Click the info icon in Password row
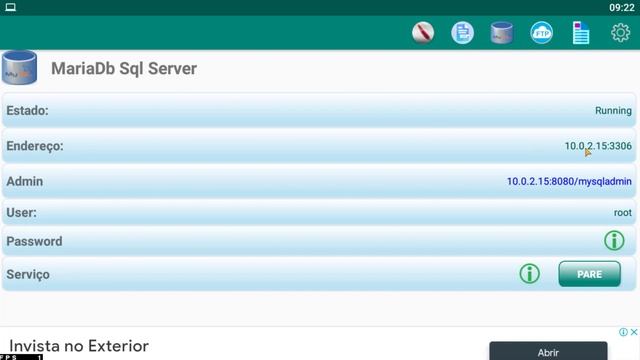This screenshot has width=640, height=360. click(614, 240)
